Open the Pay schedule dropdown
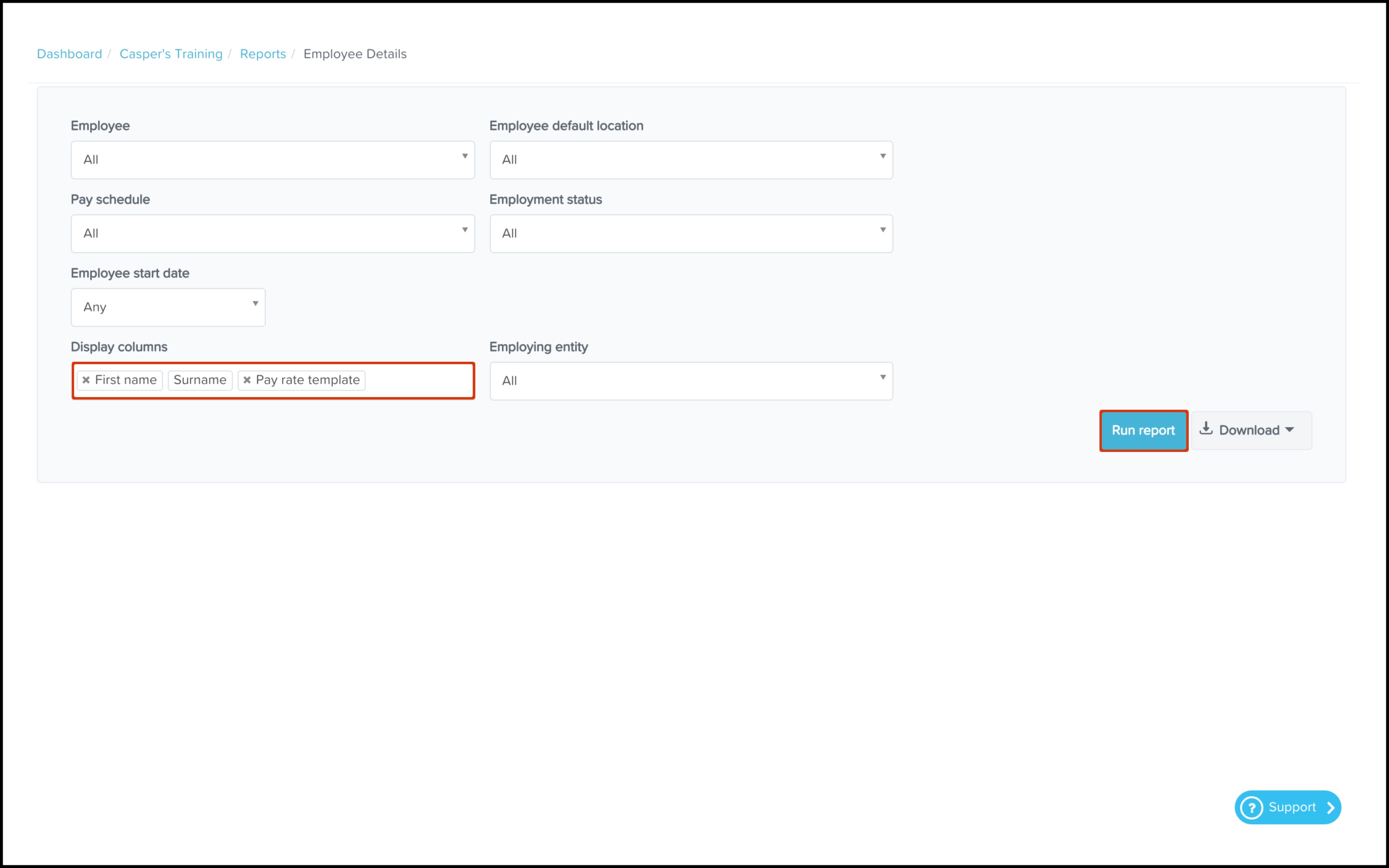Image resolution: width=1389 pixels, height=868 pixels. [273, 234]
